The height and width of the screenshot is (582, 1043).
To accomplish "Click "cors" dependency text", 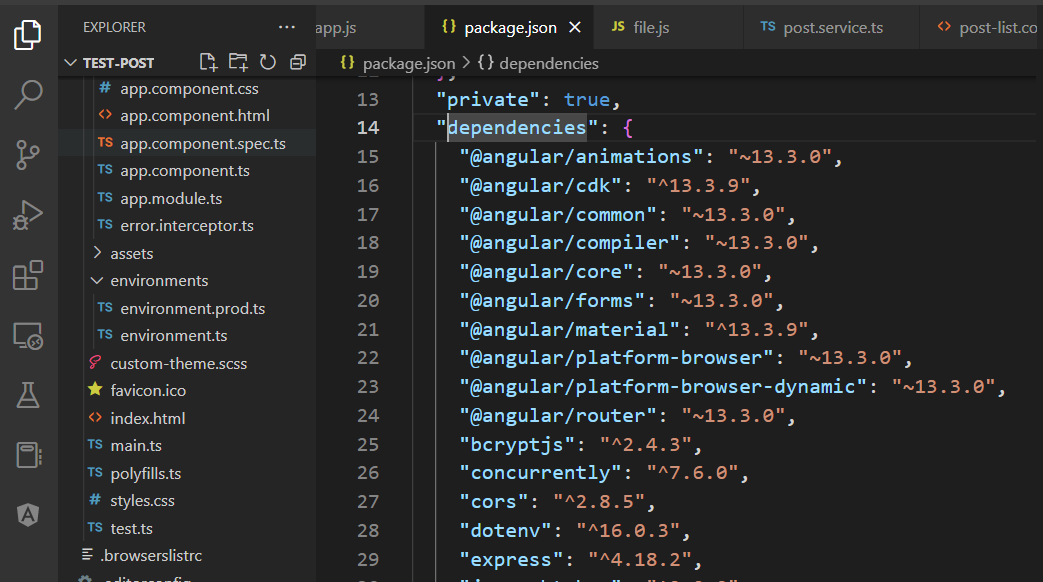I will [494, 502].
